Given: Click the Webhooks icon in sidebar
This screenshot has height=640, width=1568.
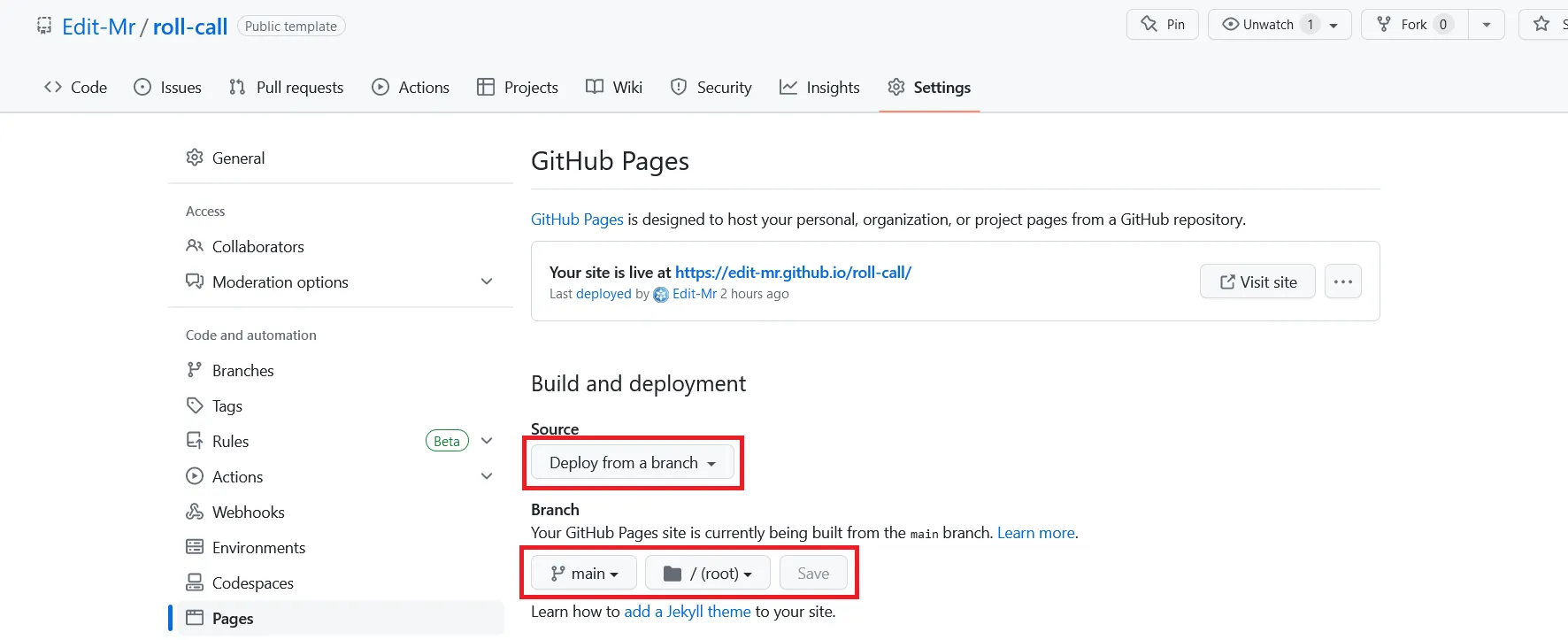Looking at the screenshot, I should [x=195, y=512].
